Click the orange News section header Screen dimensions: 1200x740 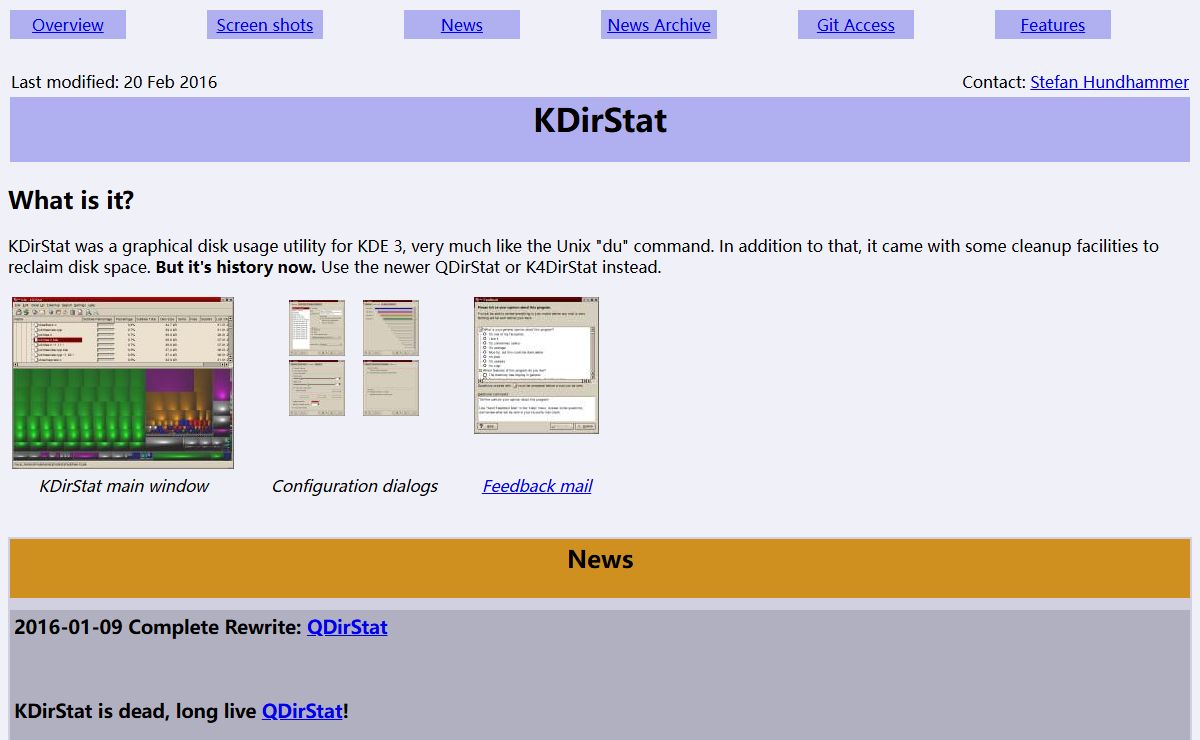[600, 568]
